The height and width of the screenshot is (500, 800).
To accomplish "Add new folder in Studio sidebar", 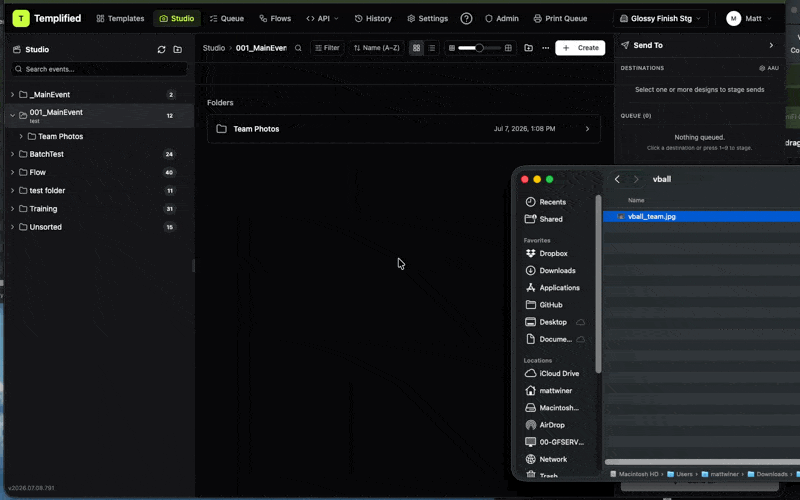I will 178,49.
